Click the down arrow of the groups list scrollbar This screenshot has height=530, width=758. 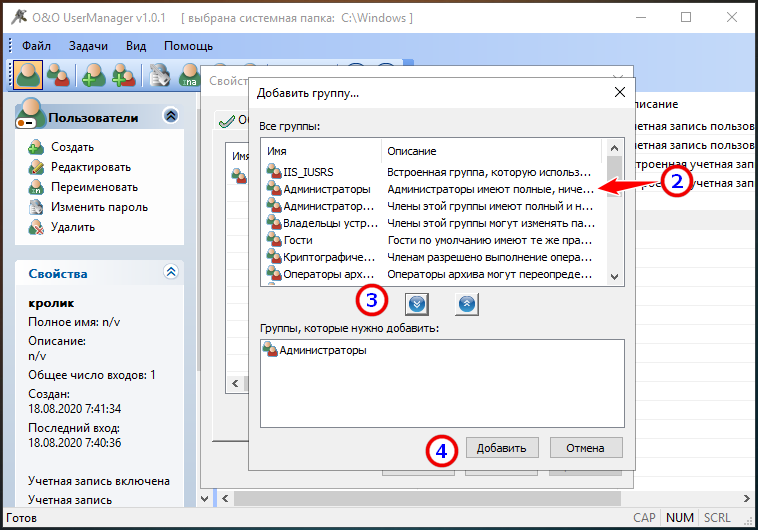pos(614,277)
